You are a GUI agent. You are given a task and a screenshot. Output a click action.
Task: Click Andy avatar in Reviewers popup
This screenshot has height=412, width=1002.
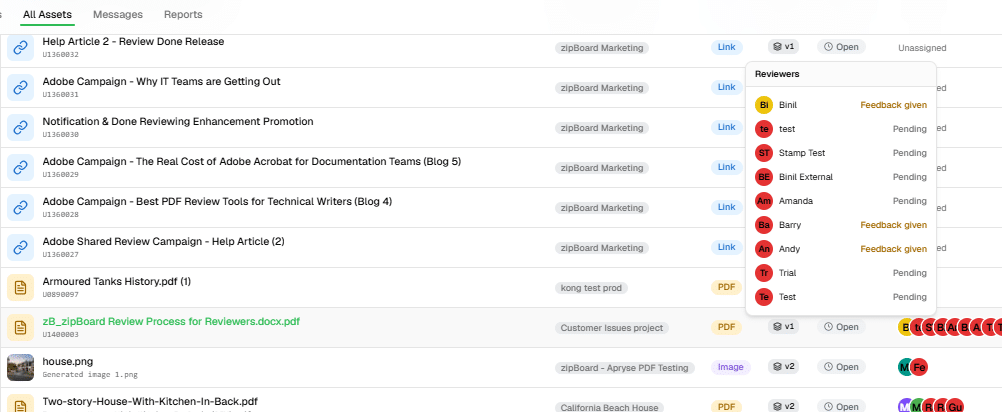pyautogui.click(x=764, y=248)
